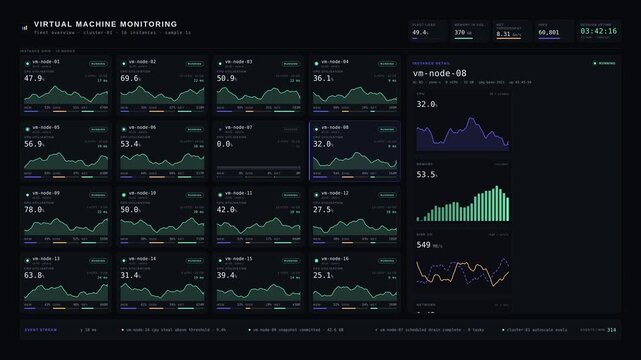Click the status dot on vm-node-13
Screen dimensions: 641x360
(x=27, y=261)
